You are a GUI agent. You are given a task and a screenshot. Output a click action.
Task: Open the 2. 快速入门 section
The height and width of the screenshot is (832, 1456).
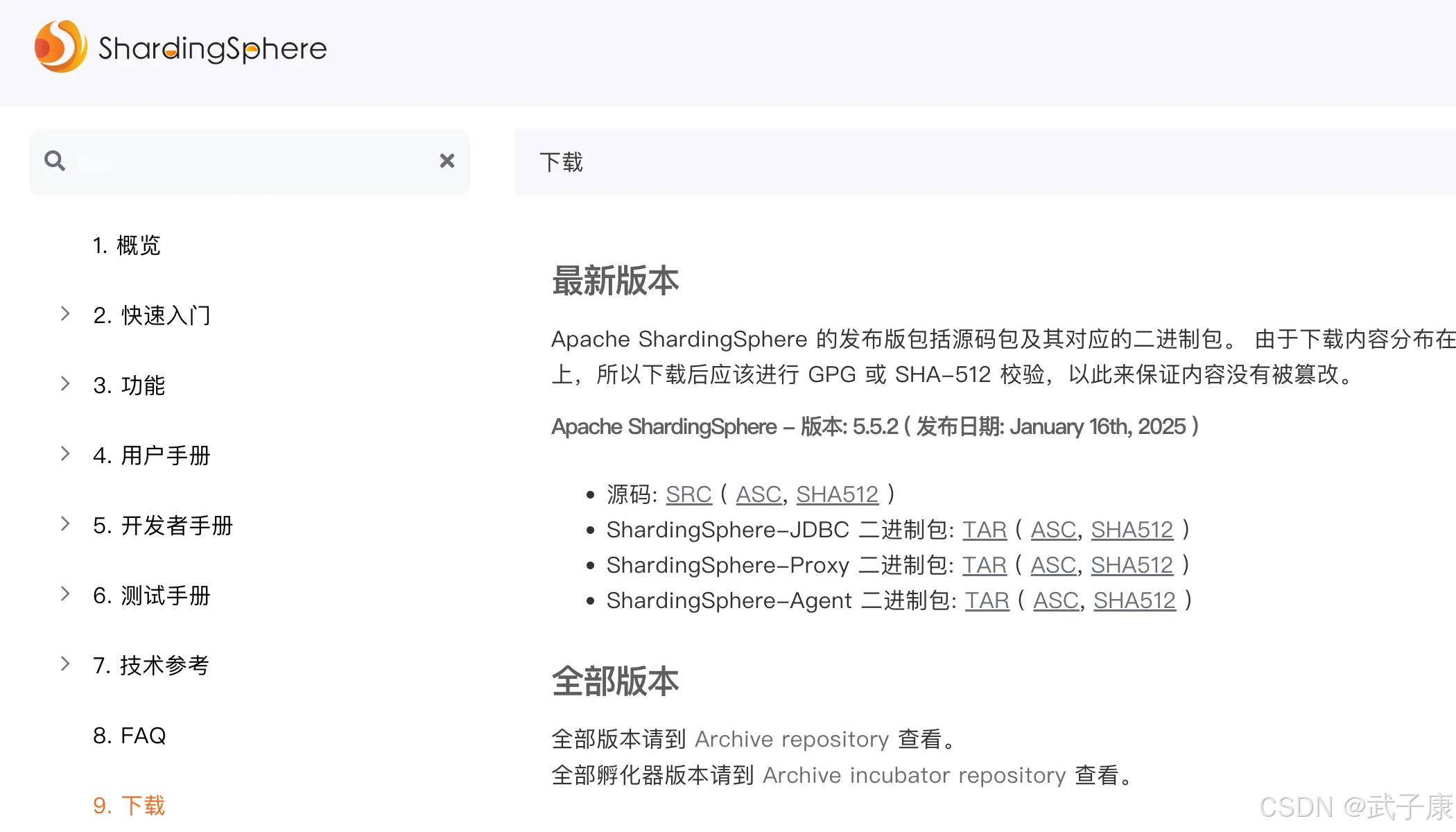[x=152, y=315]
